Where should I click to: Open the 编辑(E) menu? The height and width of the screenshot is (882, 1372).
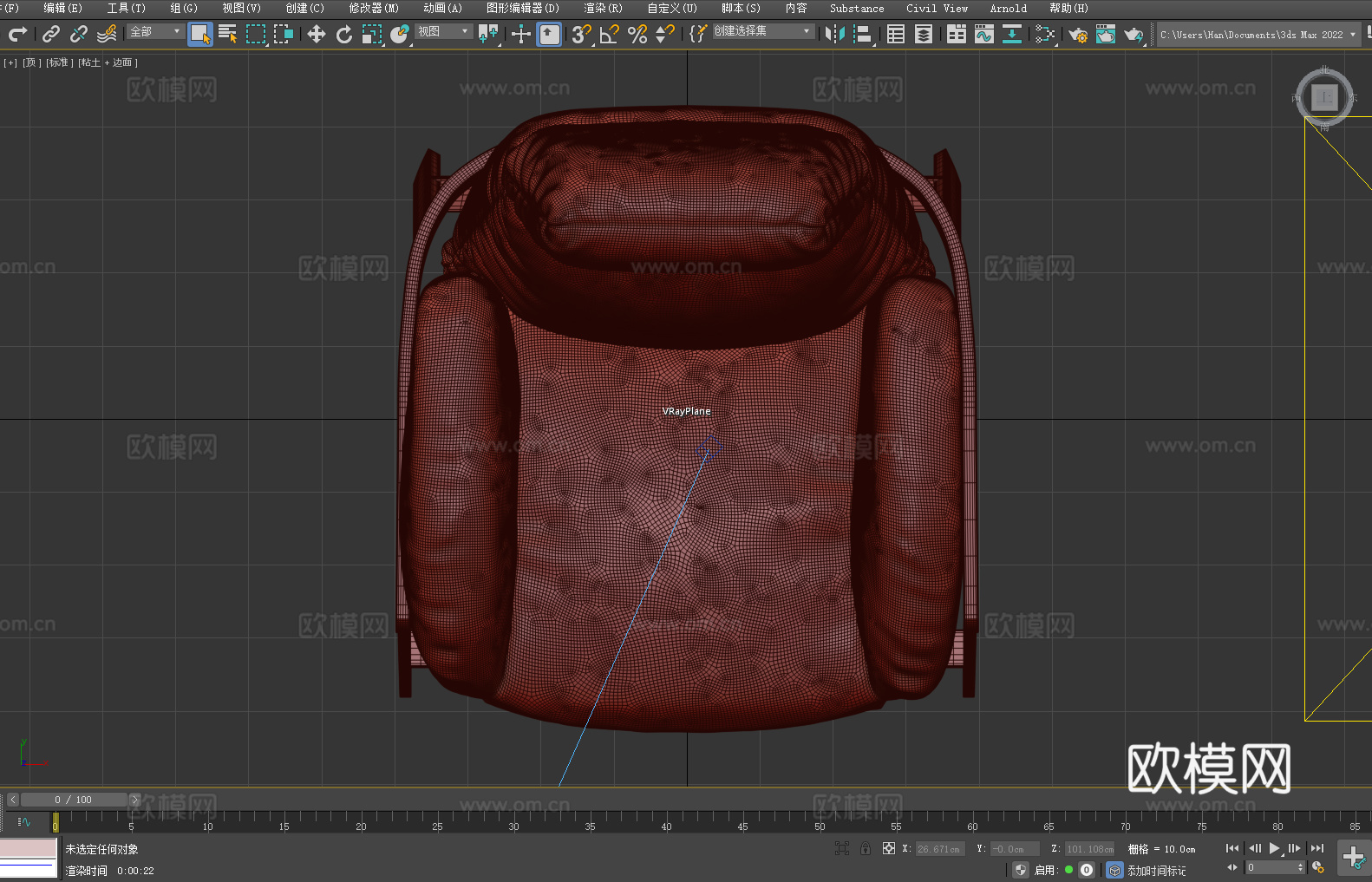(62, 8)
